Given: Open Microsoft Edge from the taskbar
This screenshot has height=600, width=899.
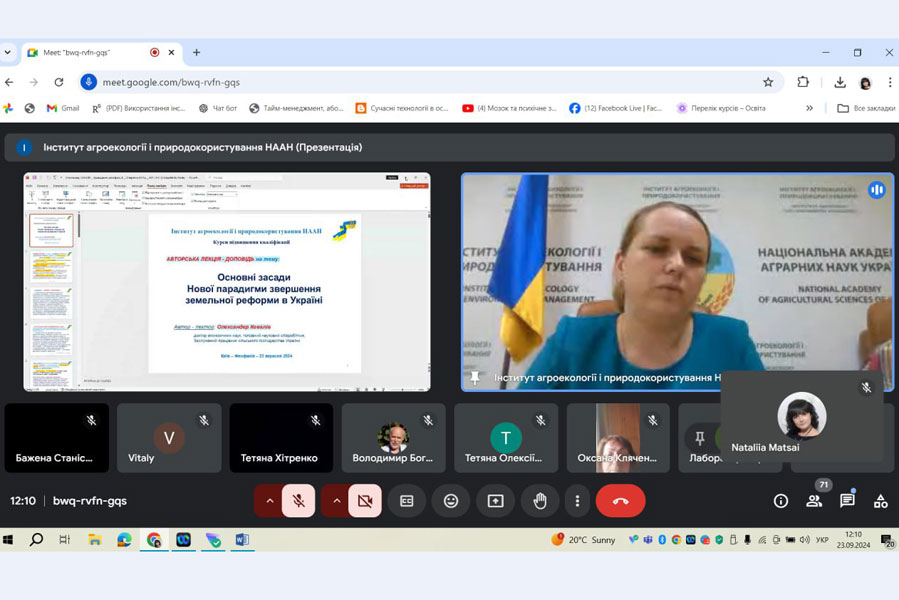Looking at the screenshot, I should (x=124, y=540).
